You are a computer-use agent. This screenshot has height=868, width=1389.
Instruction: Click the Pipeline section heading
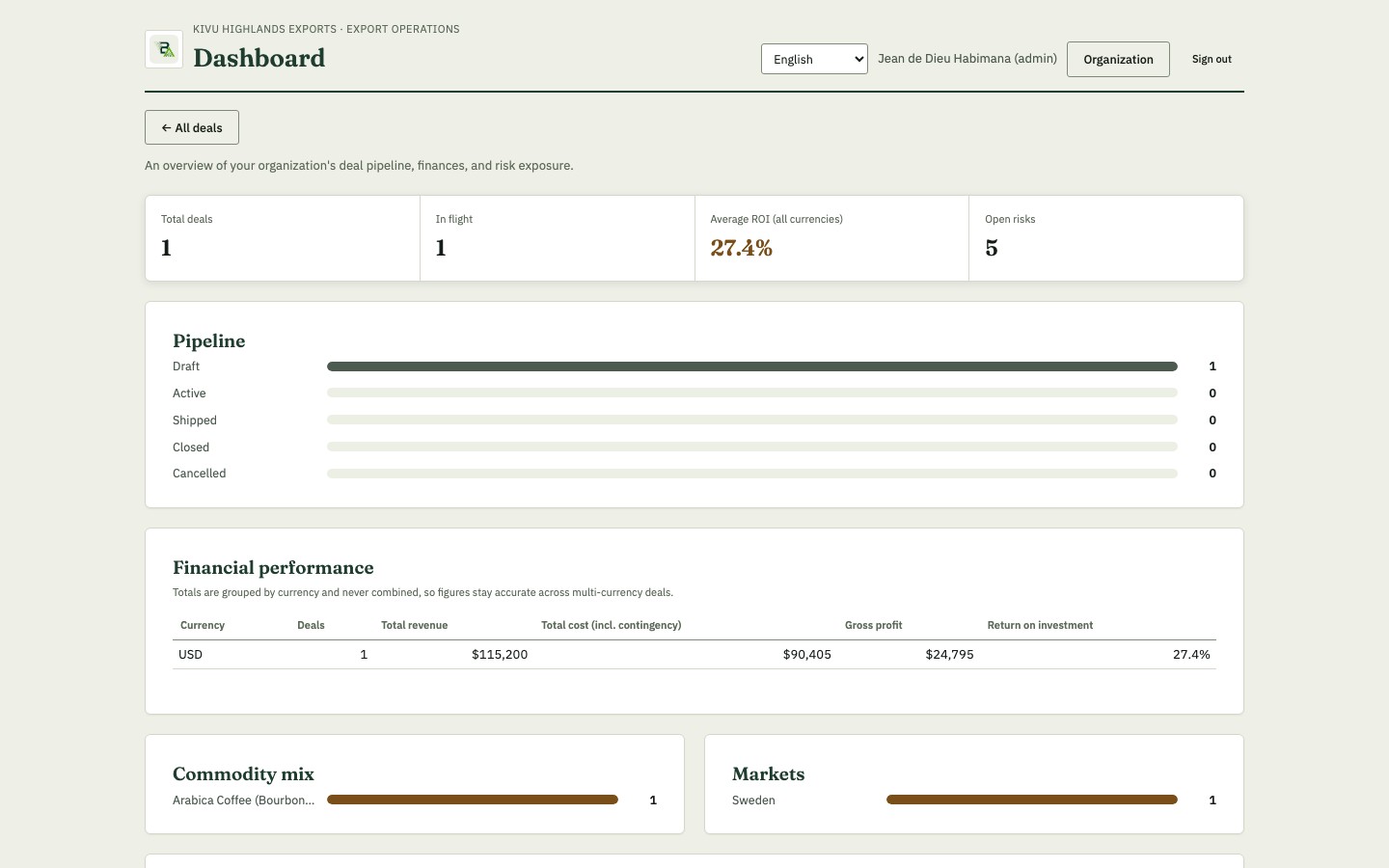tap(209, 340)
